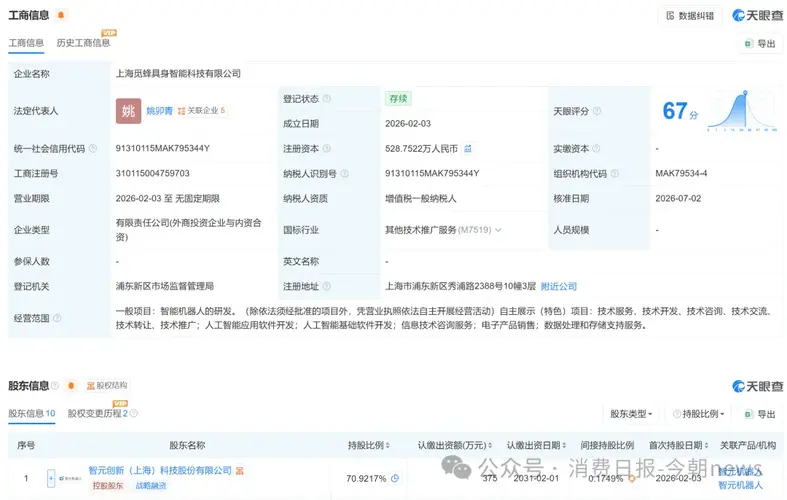Open 附近公司 nearby companies link
The image size is (787, 500).
click(559, 286)
